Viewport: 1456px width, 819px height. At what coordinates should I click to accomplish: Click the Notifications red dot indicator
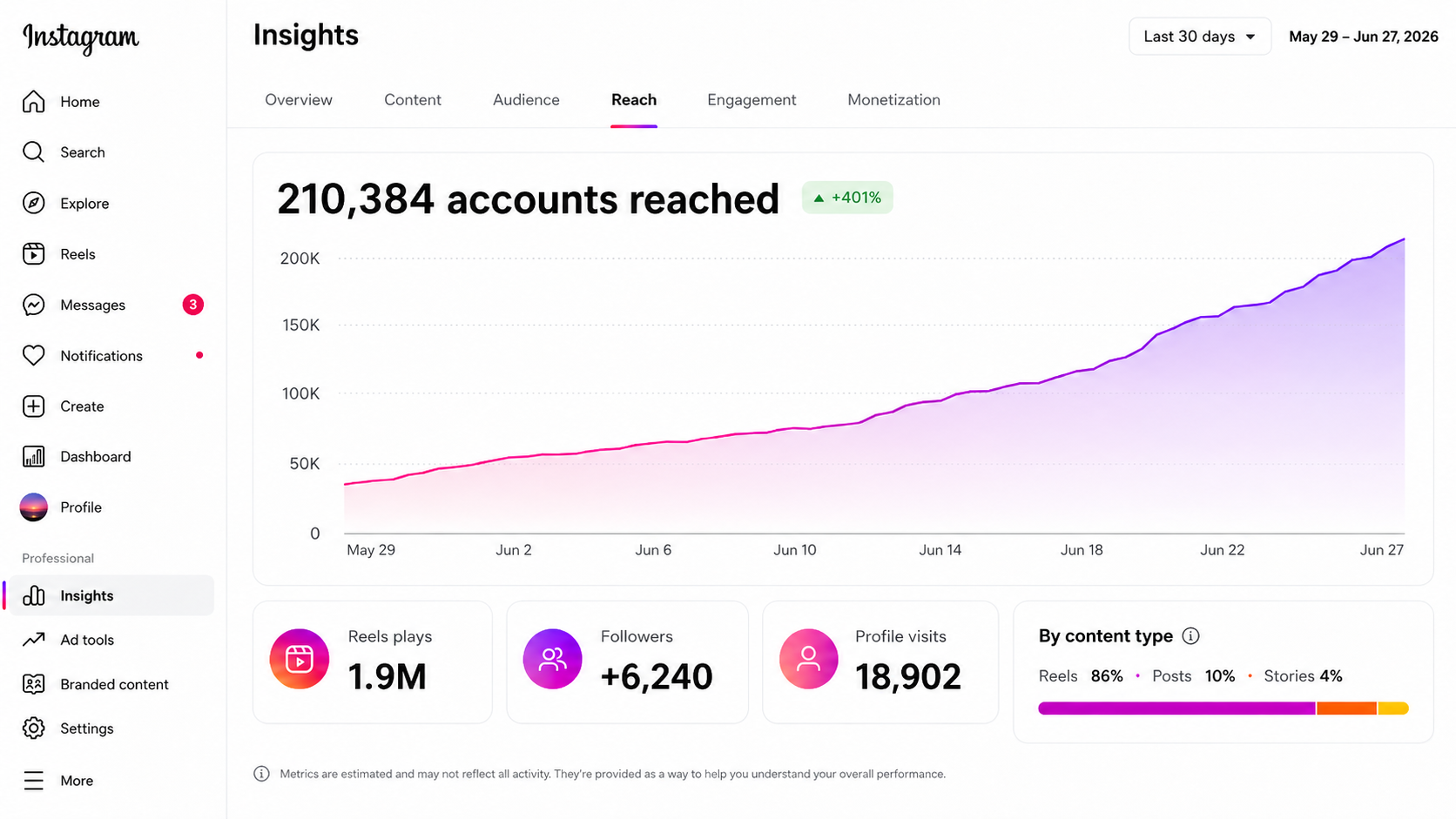199,355
